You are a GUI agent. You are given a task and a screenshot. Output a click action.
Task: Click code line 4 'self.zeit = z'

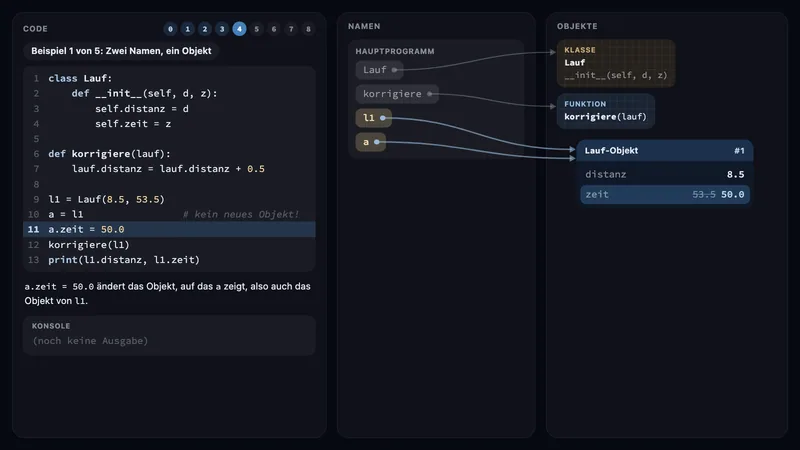tap(169, 123)
